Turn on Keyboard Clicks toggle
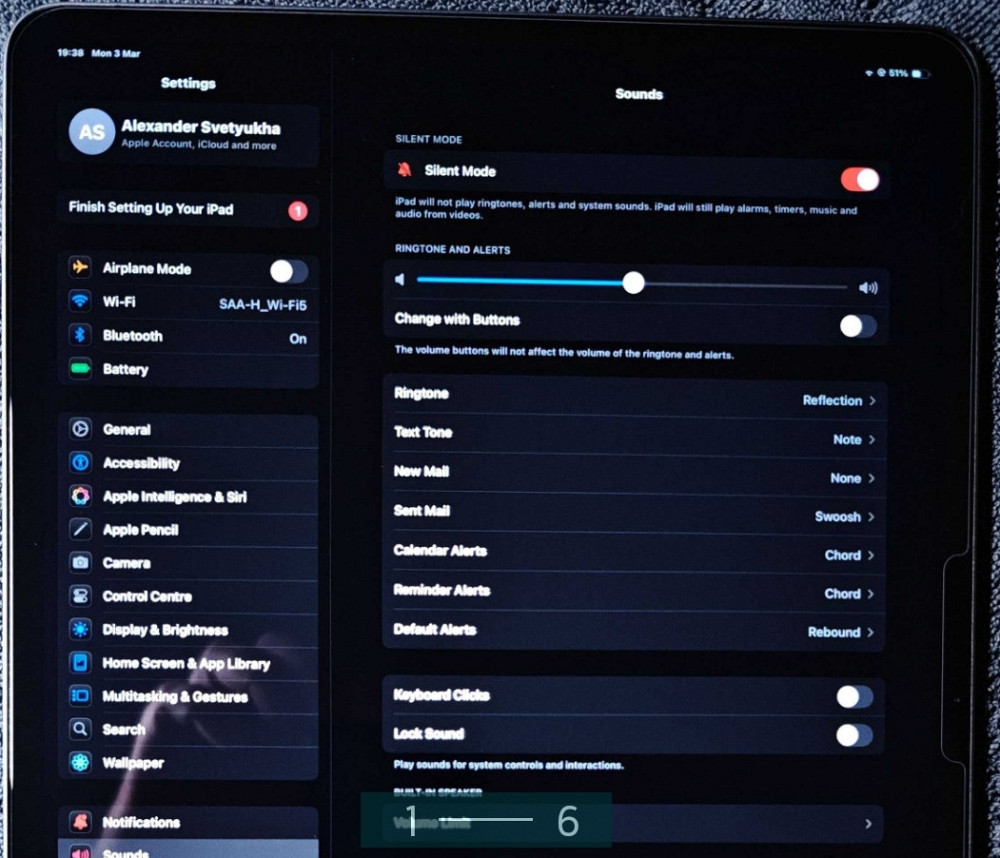Screen dimensions: 1000x858 [854, 697]
